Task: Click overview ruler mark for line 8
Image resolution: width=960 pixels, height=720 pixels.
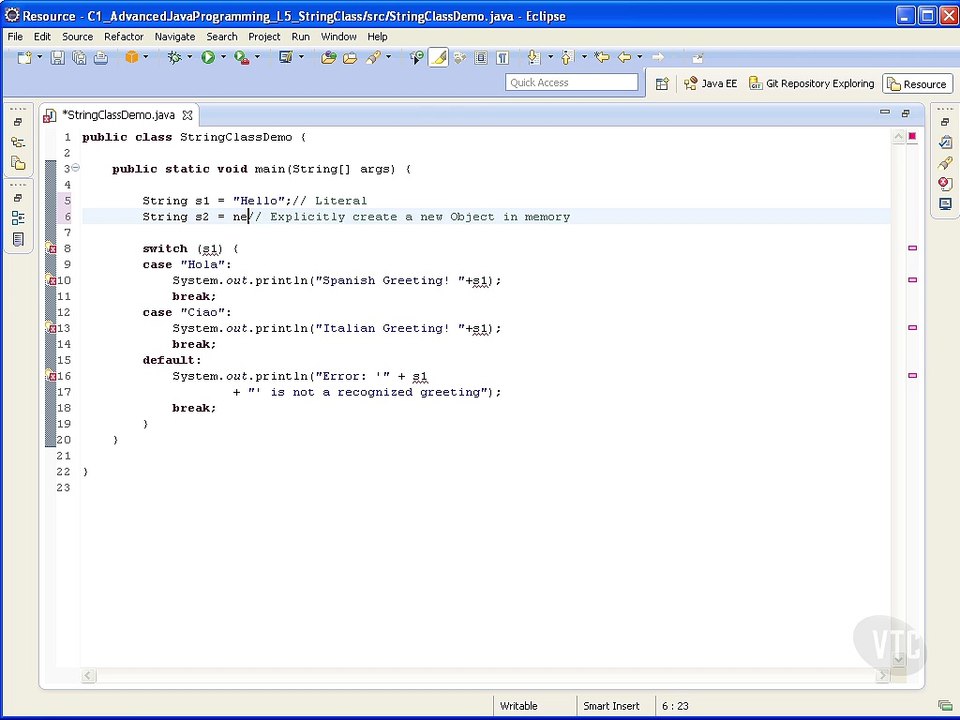Action: [x=912, y=248]
